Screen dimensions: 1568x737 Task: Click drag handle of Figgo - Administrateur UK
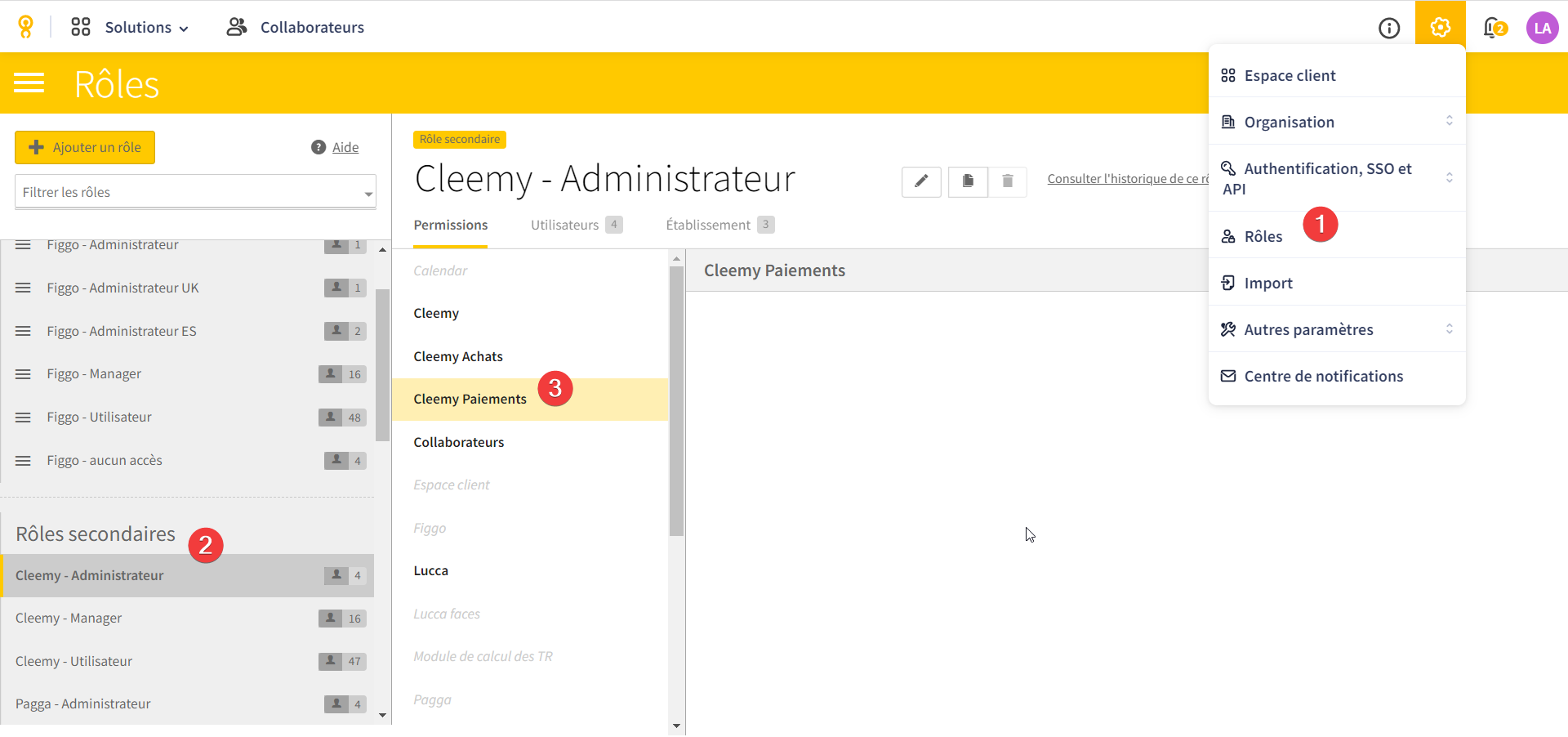pyautogui.click(x=23, y=288)
